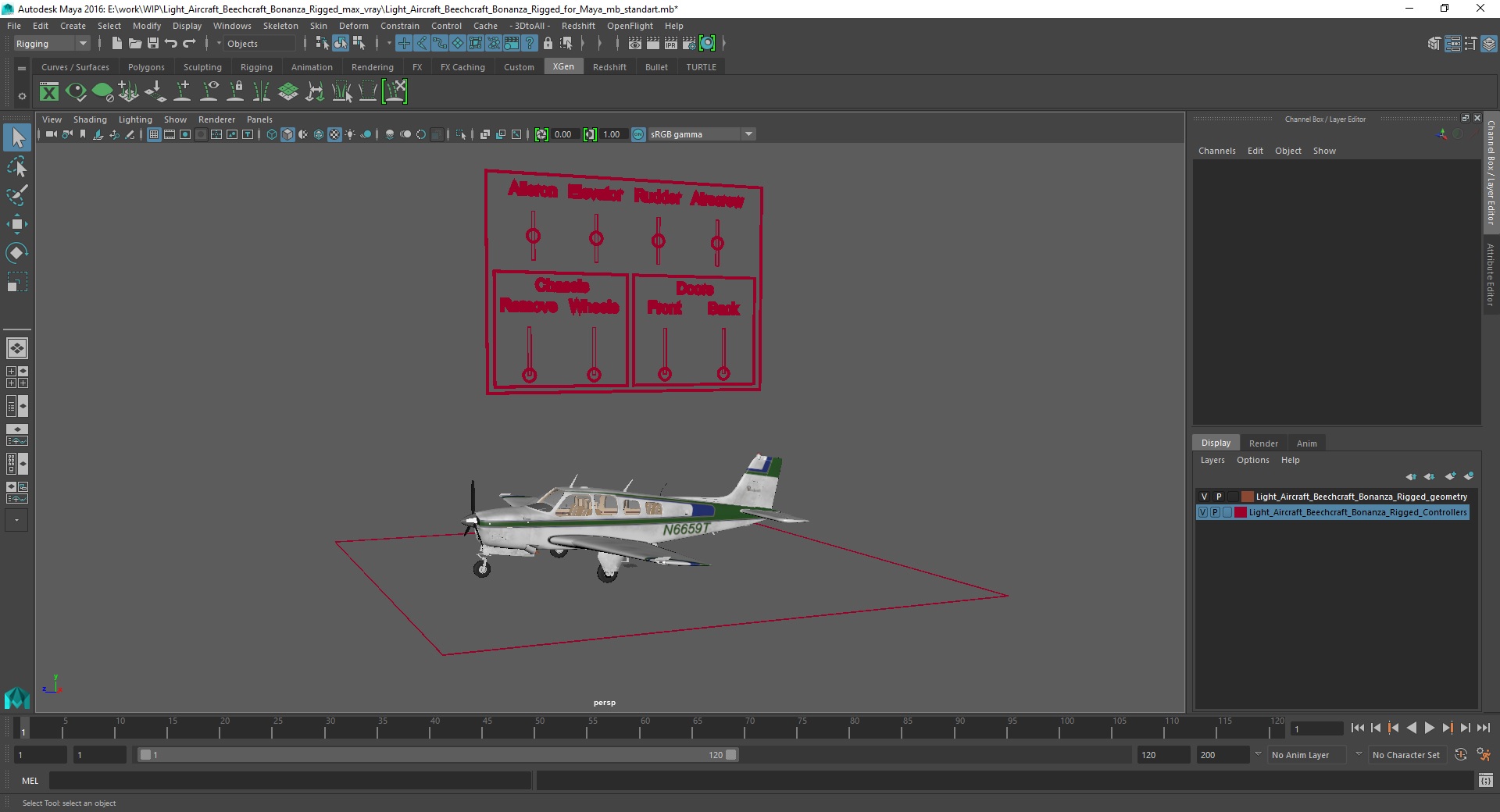Click the lock selection padlock icon
This screenshot has width=1500, height=812.
tap(548, 44)
